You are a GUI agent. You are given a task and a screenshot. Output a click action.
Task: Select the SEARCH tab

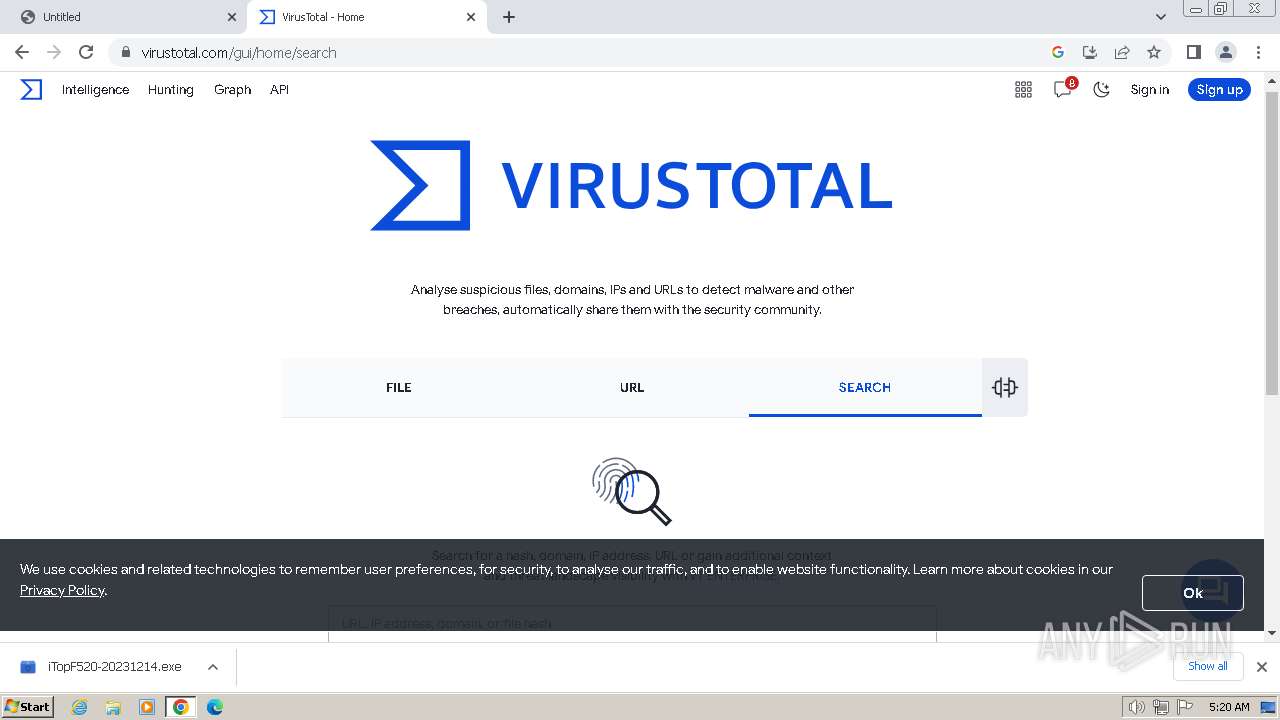tap(865, 388)
